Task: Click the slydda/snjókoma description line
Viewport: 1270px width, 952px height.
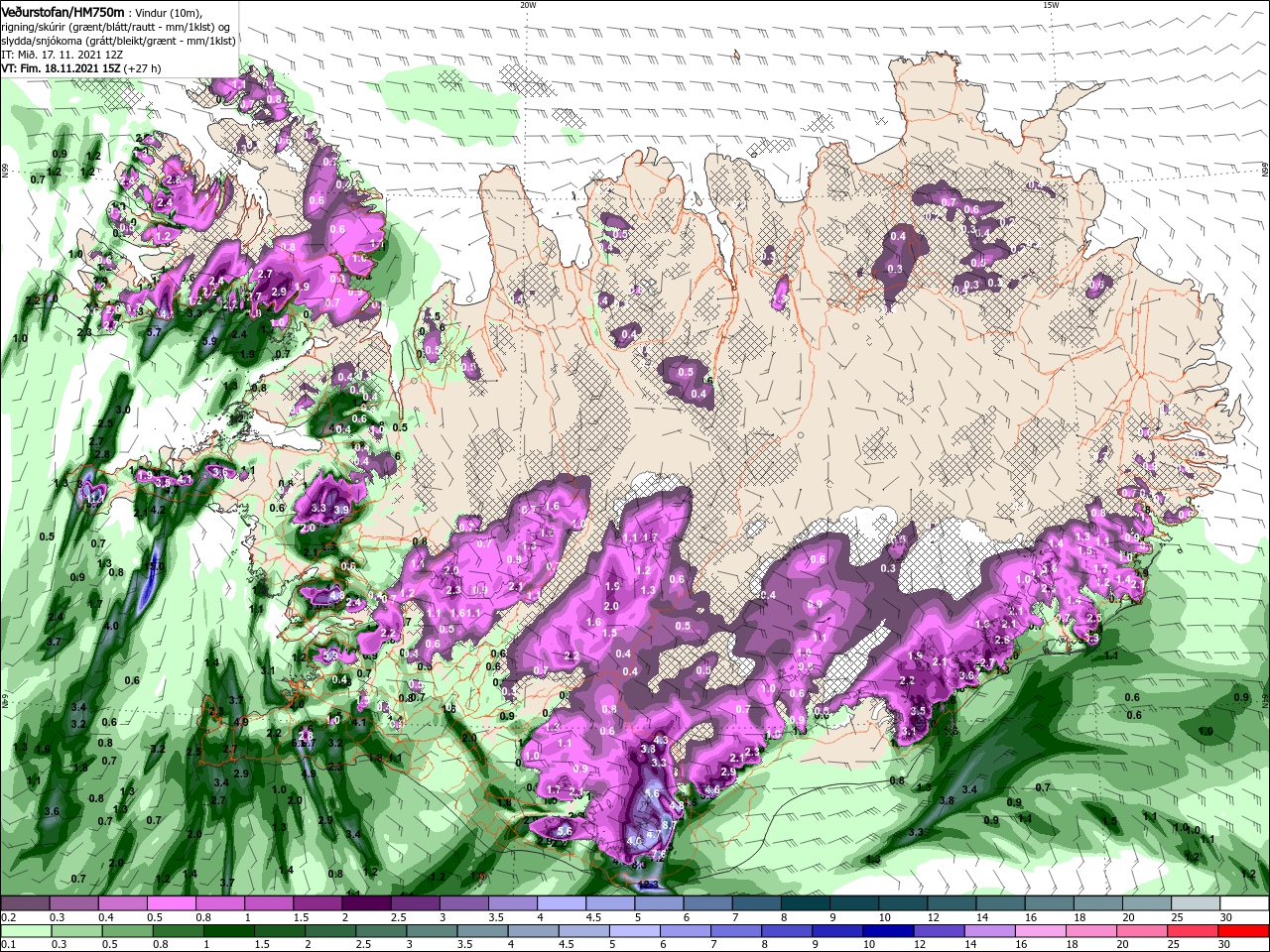Action: pos(118,40)
